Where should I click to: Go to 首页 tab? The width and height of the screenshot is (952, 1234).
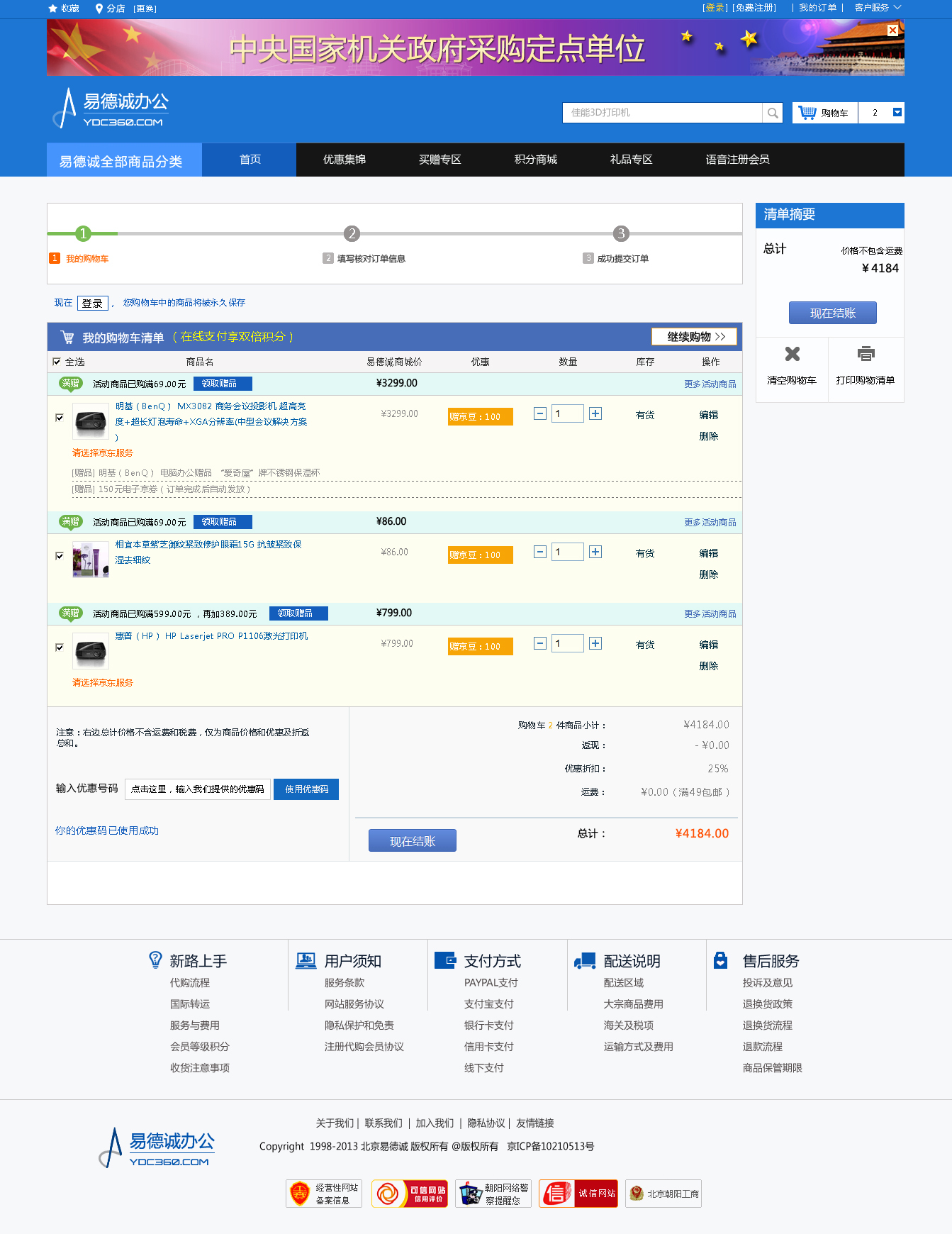[x=250, y=160]
